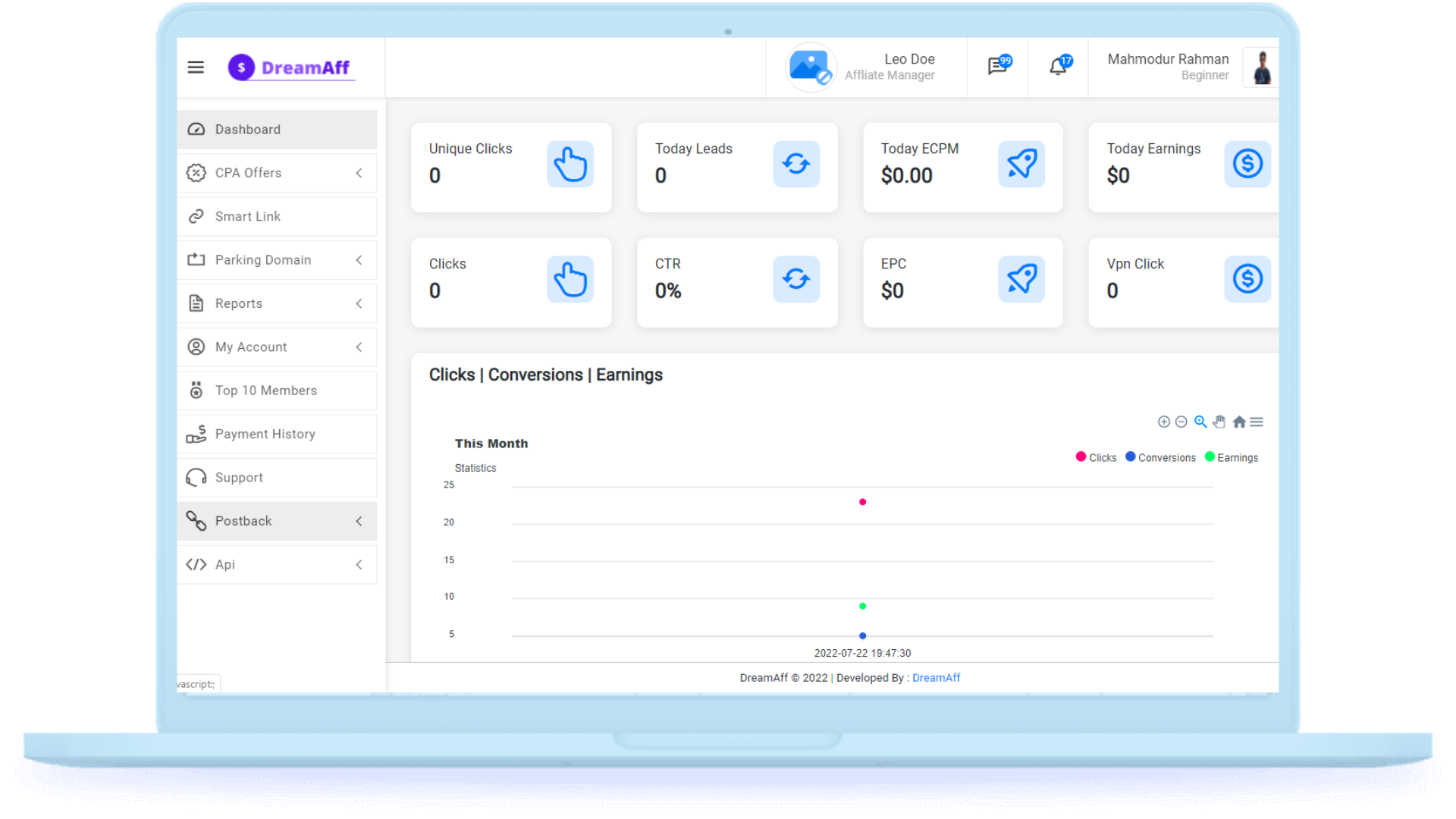Open the notifications bell icon

click(1058, 67)
